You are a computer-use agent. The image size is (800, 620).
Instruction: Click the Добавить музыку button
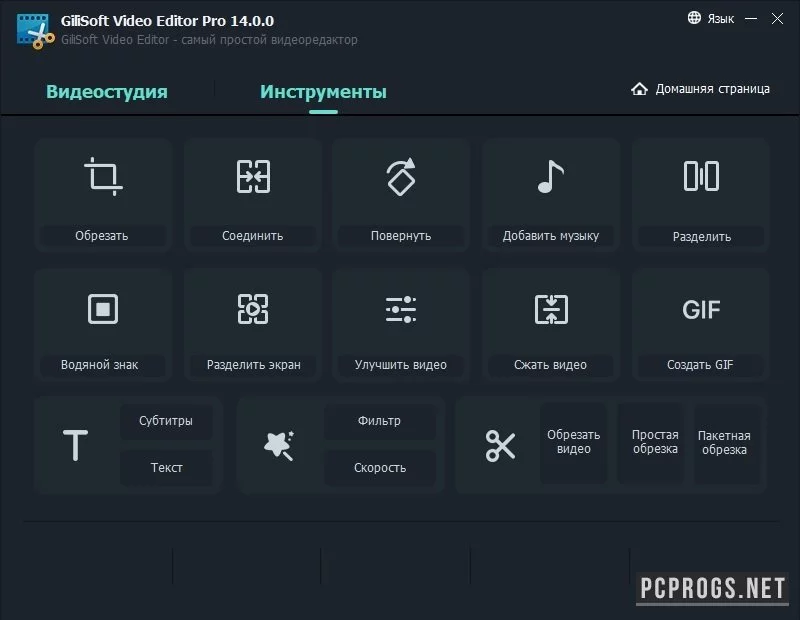[x=551, y=236]
